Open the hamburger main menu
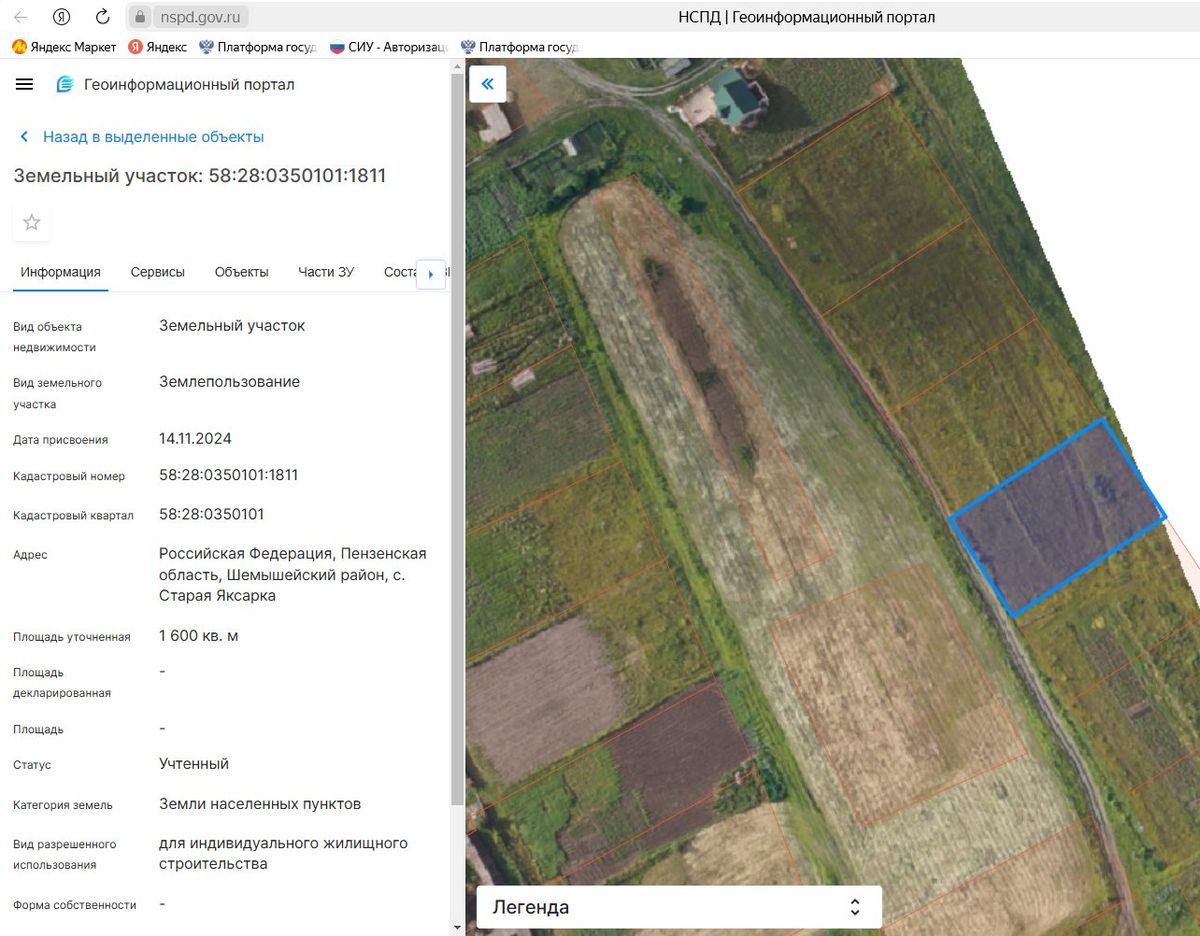 click(x=25, y=85)
